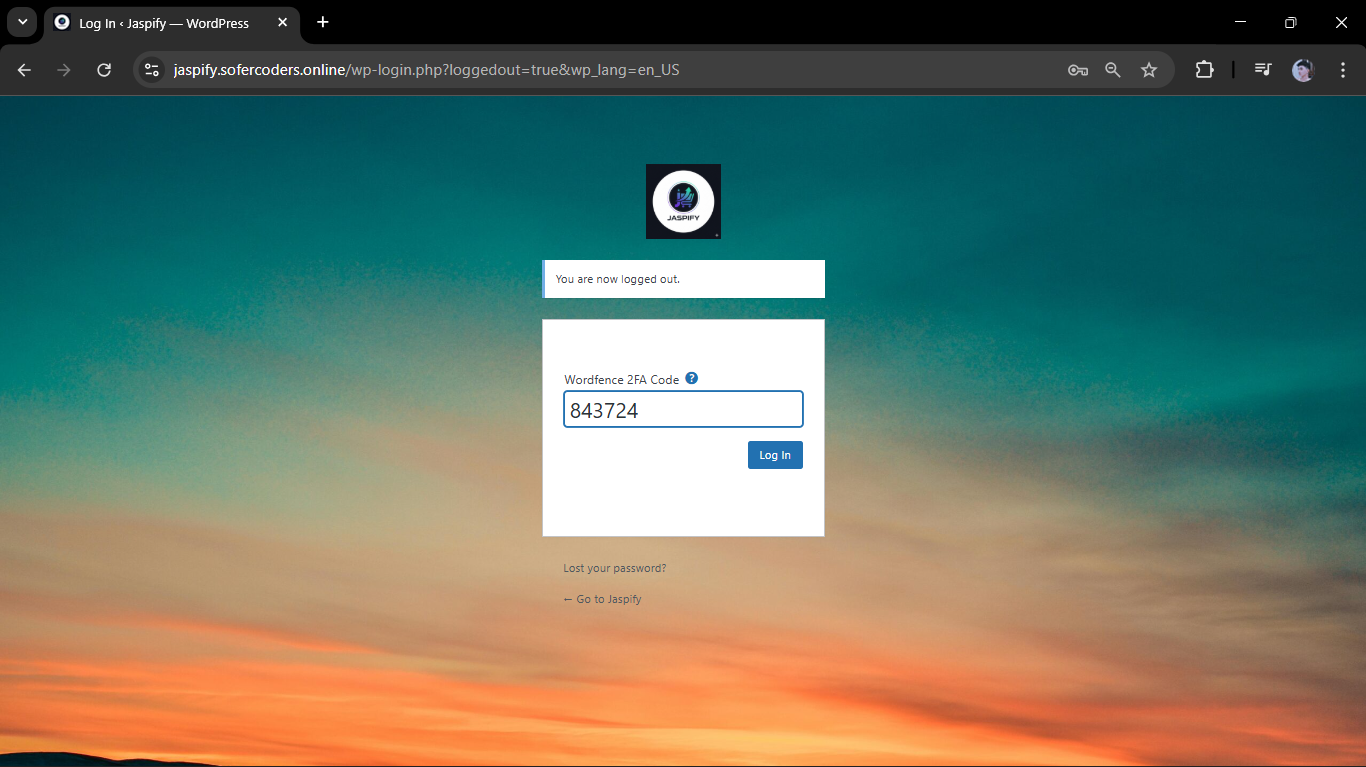This screenshot has width=1366, height=767.
Task: Open the tab search chevron dropdown
Action: [x=22, y=22]
